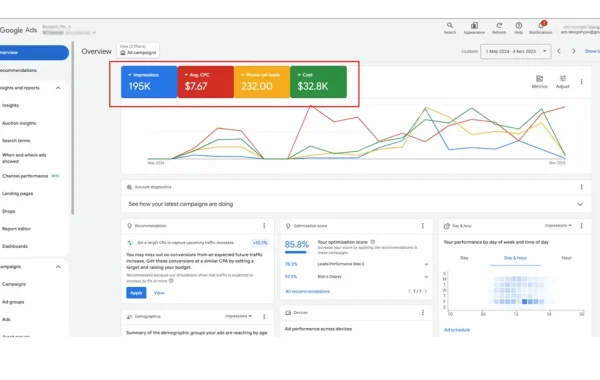
Task: Collapse the Campaigns sidebar section
Action: coord(58,267)
